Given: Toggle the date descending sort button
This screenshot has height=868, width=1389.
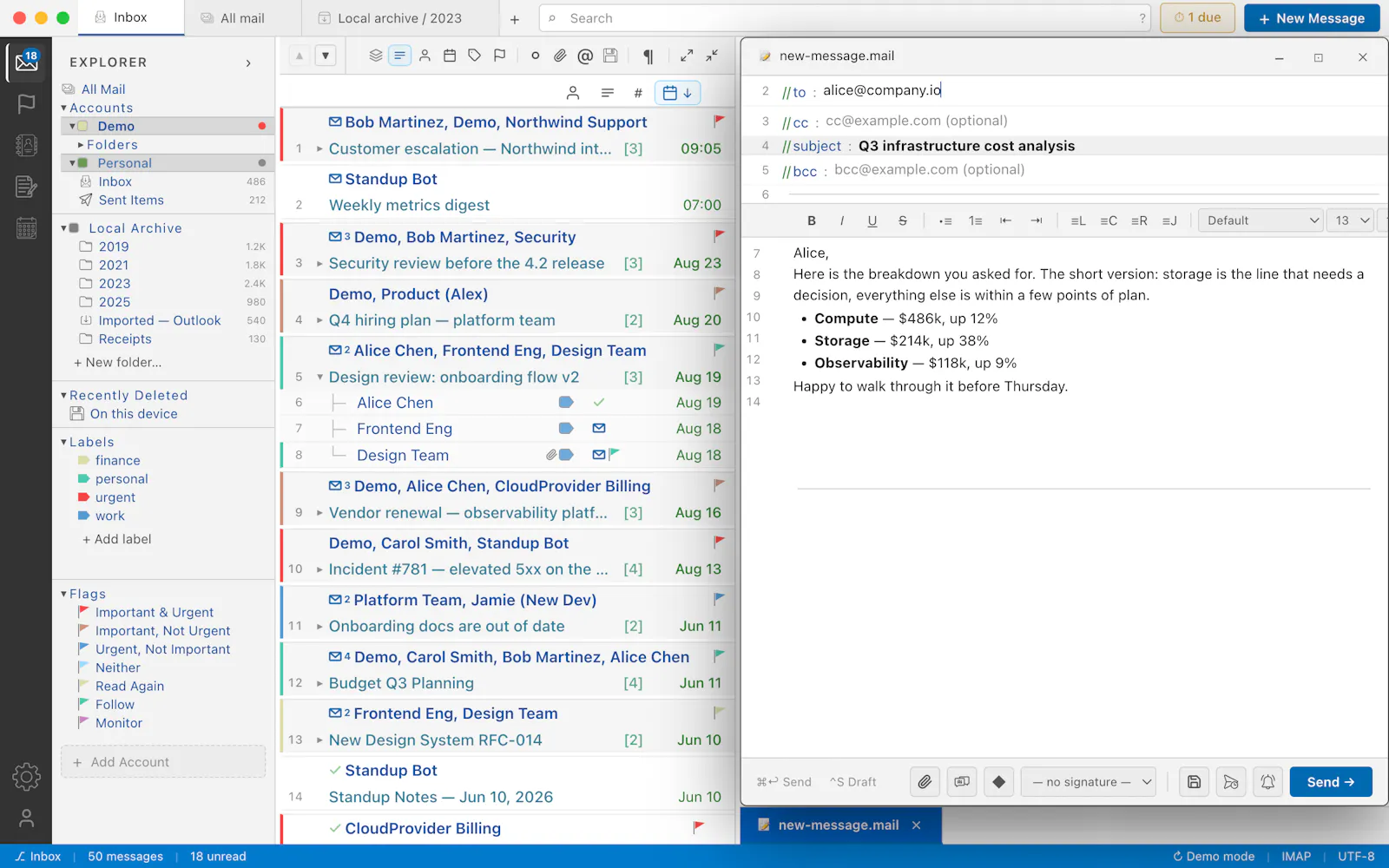Looking at the screenshot, I should (x=677, y=93).
